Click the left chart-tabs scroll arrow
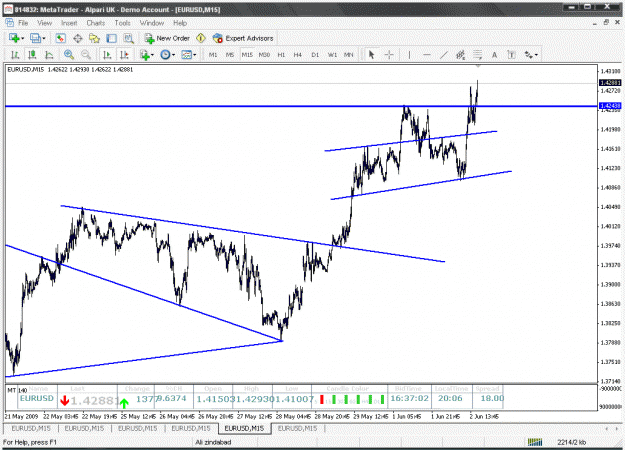This screenshot has height=450, width=625. [606, 428]
